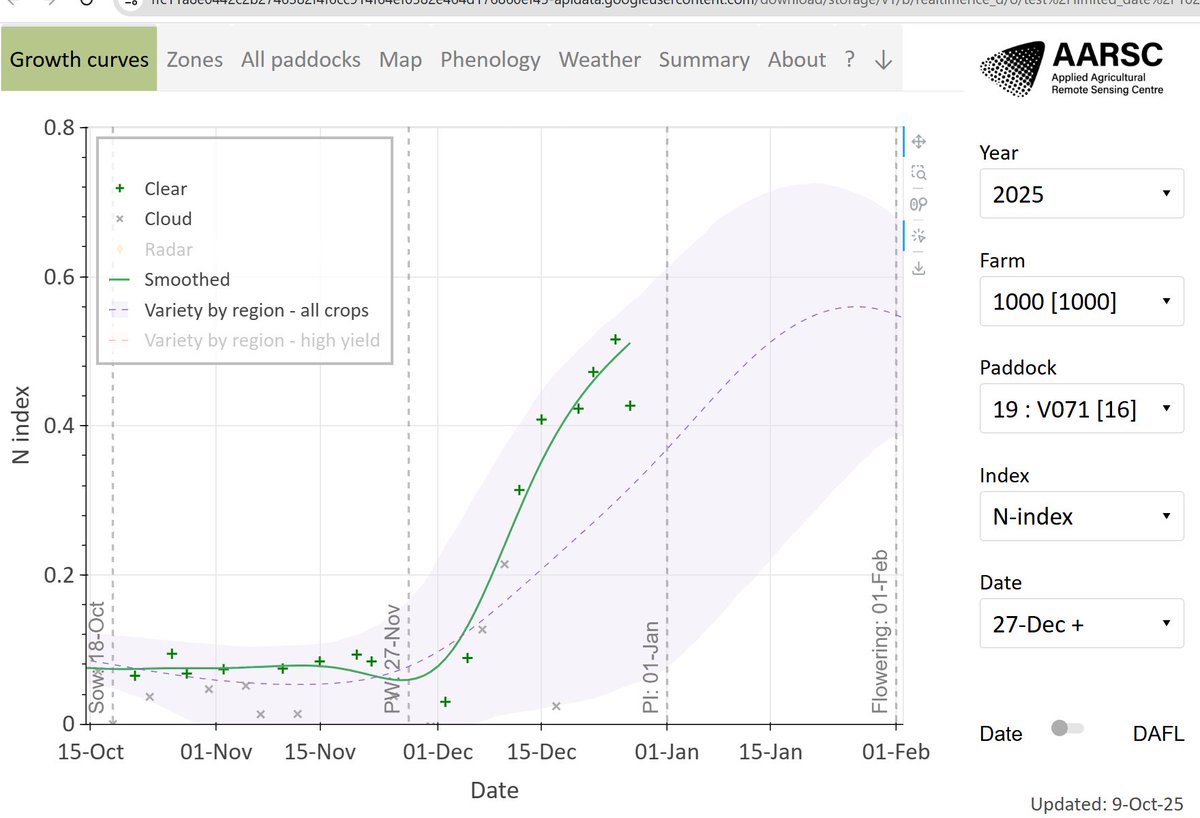Open the question mark help tab
Screen dimensions: 1200x818
point(849,60)
